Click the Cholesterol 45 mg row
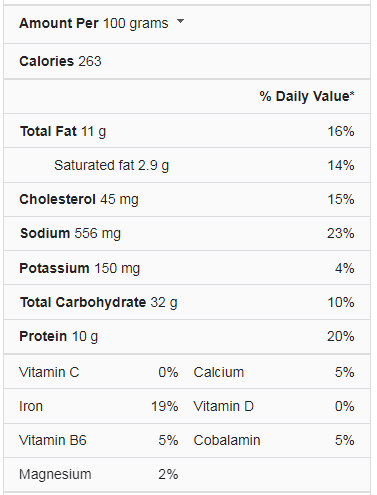The height and width of the screenshot is (495, 377). click(187, 199)
